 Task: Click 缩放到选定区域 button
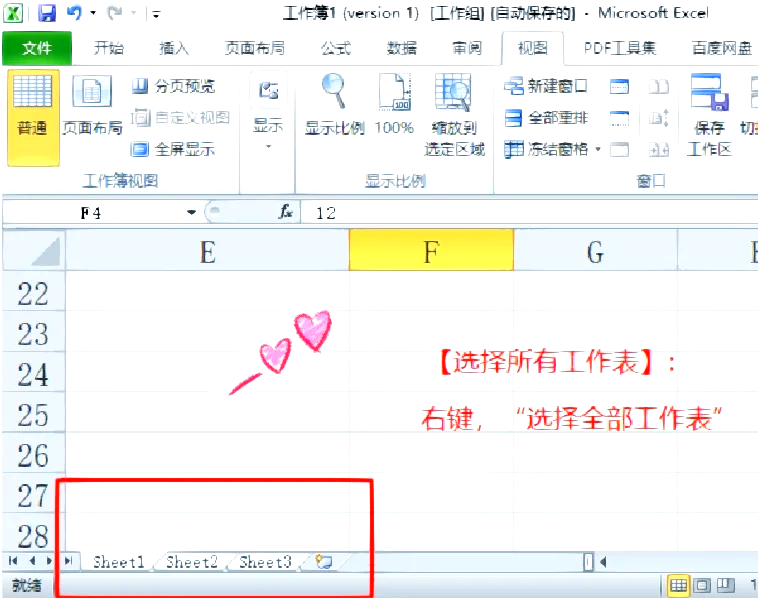(x=454, y=116)
